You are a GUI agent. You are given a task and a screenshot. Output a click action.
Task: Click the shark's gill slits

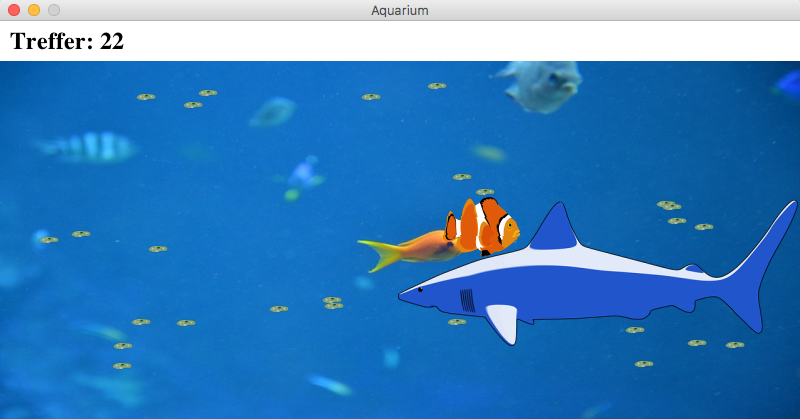467,299
